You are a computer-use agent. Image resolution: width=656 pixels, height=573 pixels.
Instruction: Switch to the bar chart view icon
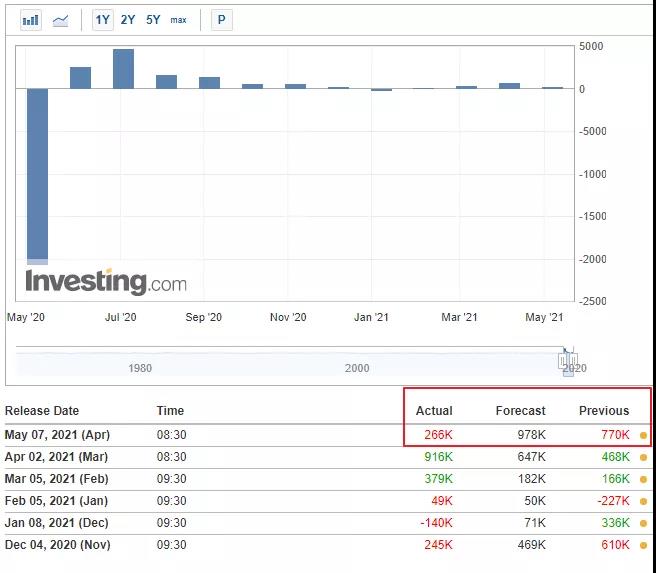click(x=31, y=20)
